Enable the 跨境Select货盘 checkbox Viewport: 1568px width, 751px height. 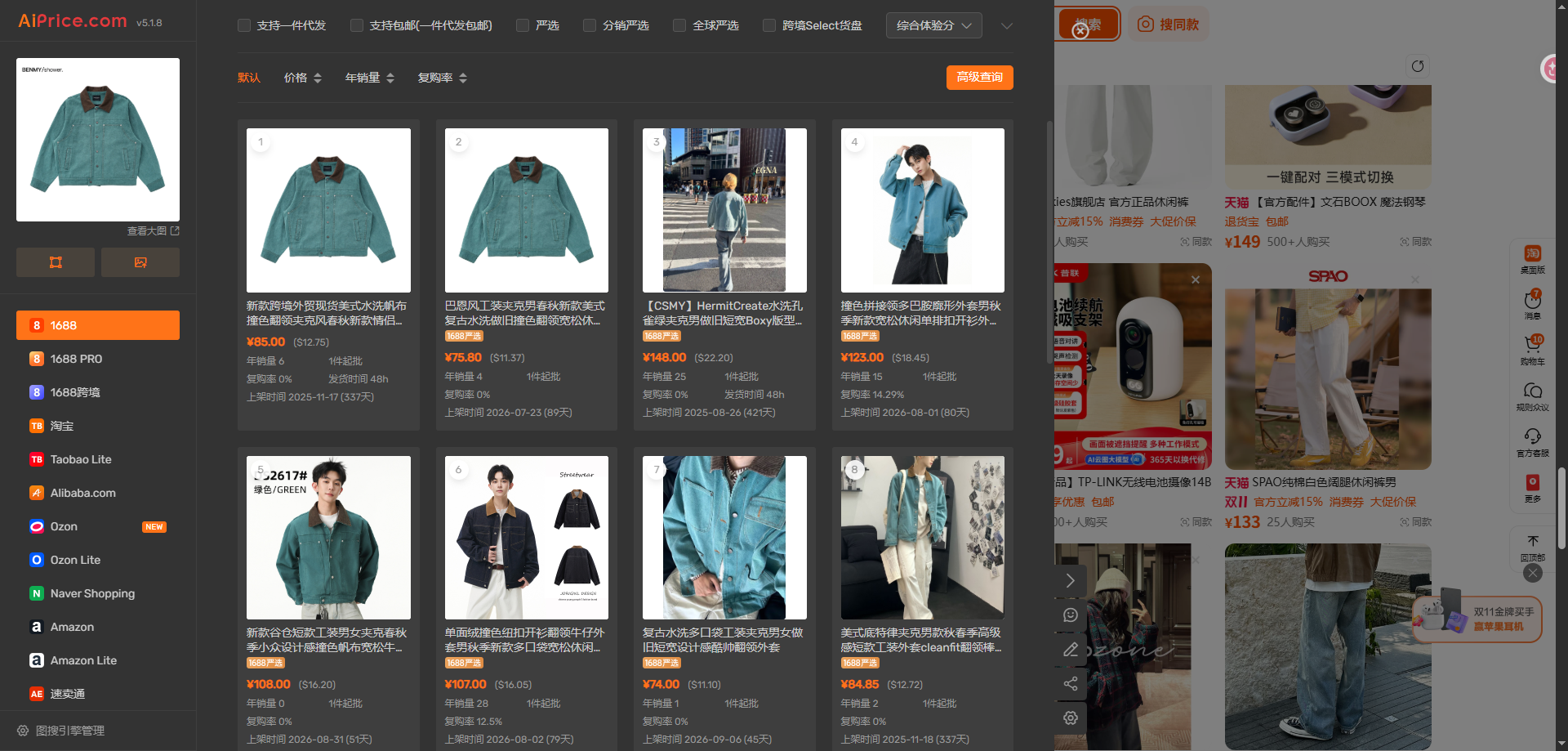pyautogui.click(x=769, y=25)
